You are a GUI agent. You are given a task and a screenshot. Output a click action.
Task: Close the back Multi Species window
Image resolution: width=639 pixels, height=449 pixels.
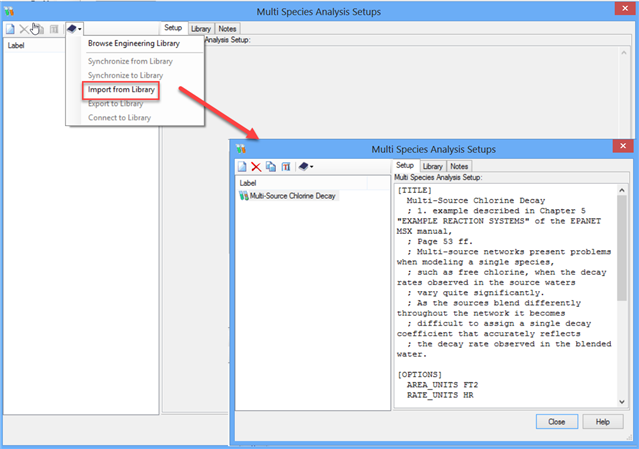click(625, 8)
